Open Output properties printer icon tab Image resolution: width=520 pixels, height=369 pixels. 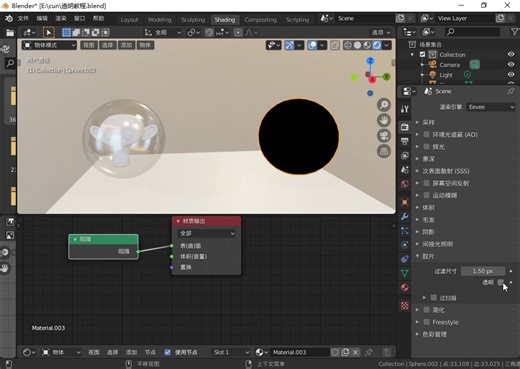pos(405,141)
